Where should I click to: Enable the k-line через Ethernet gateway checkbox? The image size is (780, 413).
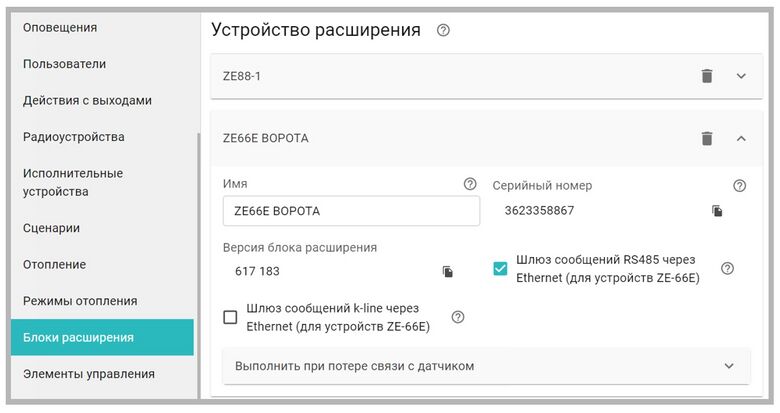click(231, 317)
